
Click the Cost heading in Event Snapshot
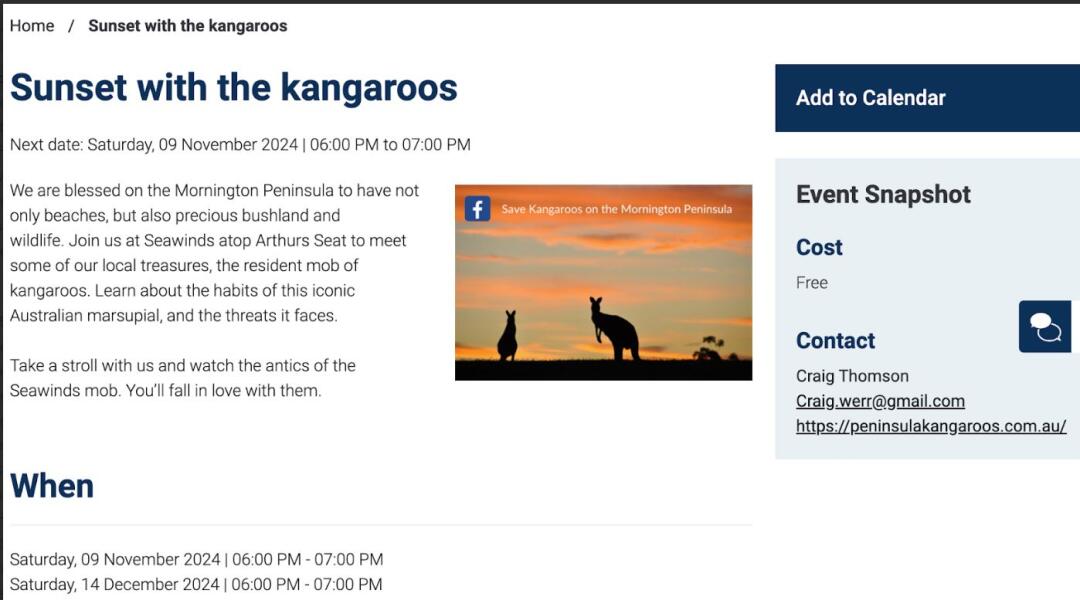click(x=819, y=247)
